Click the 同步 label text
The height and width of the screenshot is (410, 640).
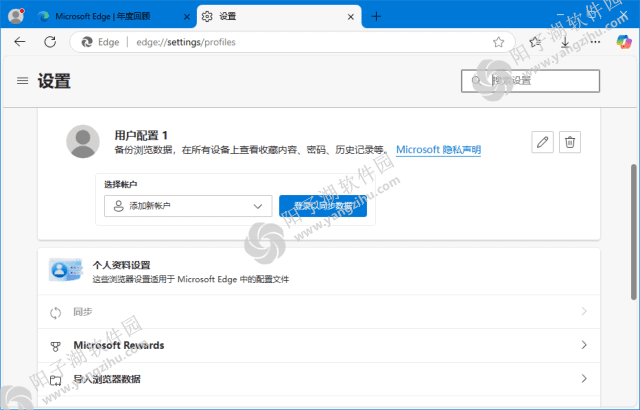(x=83, y=312)
